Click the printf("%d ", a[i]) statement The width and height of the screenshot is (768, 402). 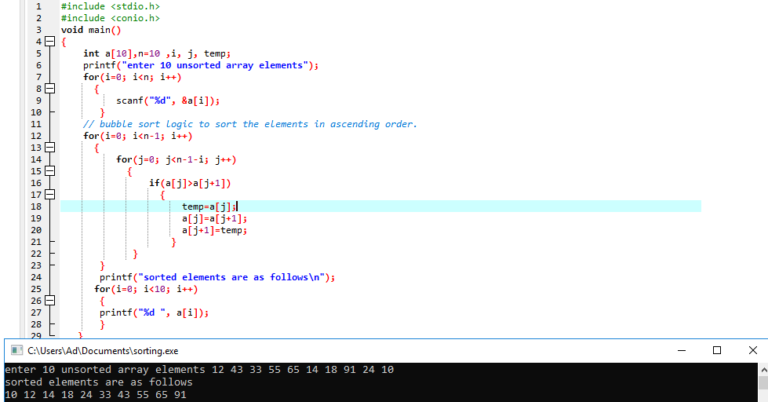[x=154, y=312]
